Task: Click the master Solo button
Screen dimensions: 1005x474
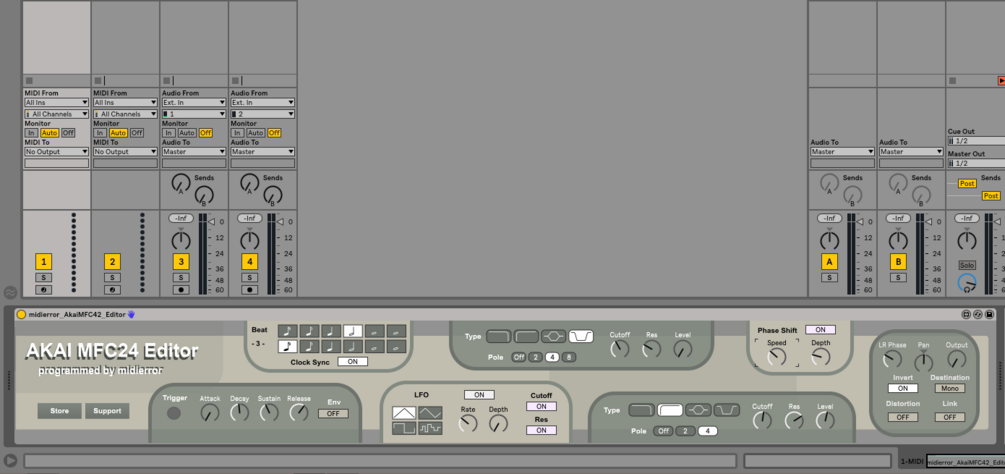Action: (x=967, y=265)
